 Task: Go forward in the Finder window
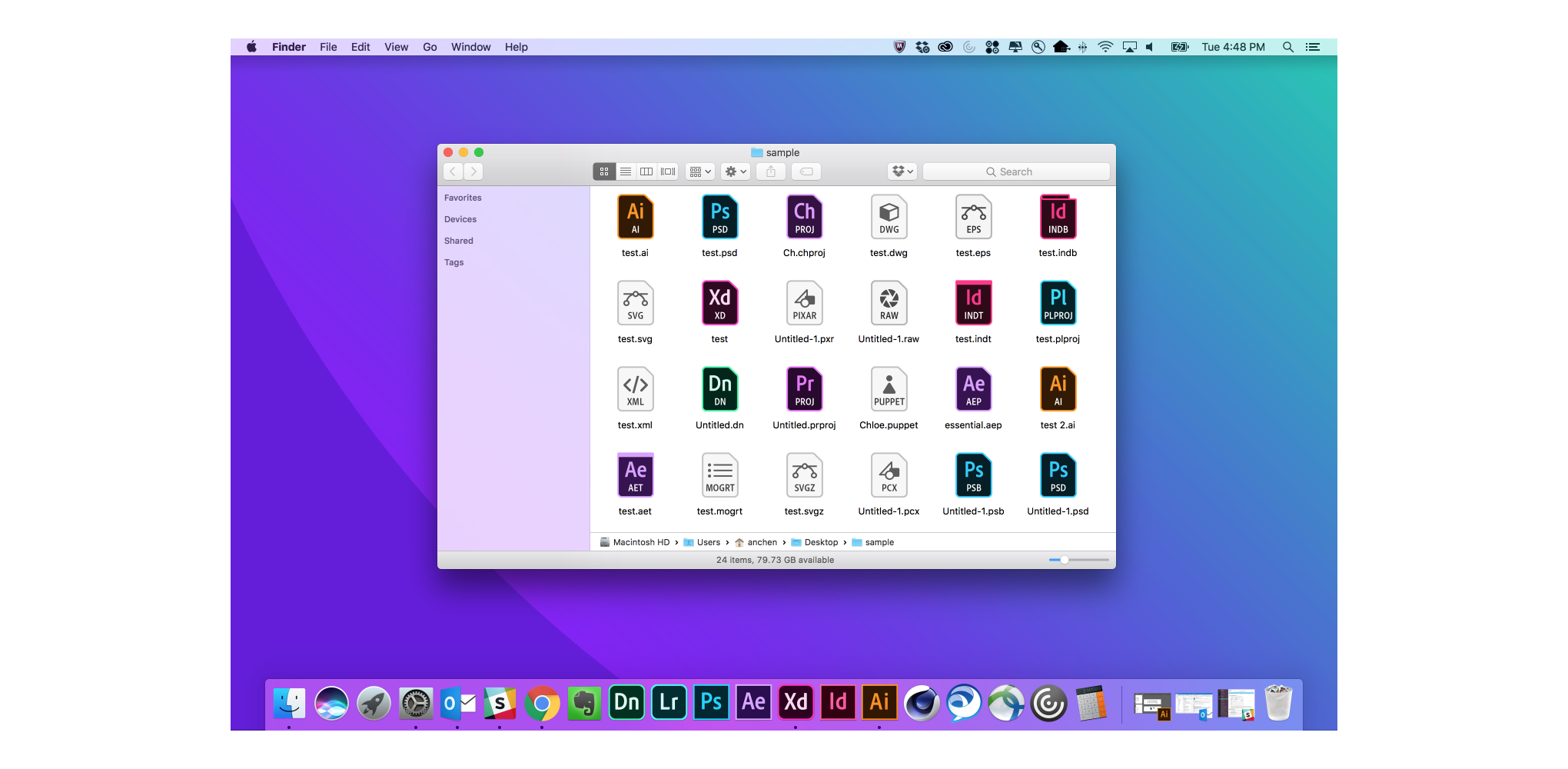[x=473, y=171]
